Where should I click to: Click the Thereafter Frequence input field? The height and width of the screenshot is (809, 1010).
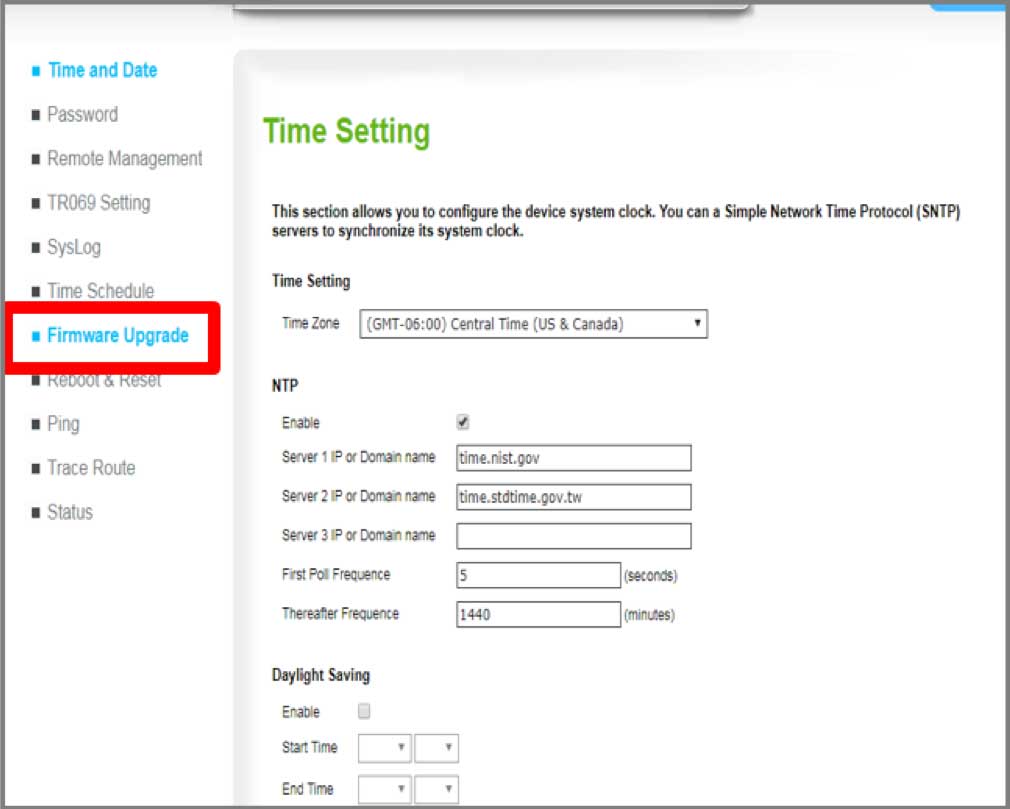pyautogui.click(x=538, y=614)
